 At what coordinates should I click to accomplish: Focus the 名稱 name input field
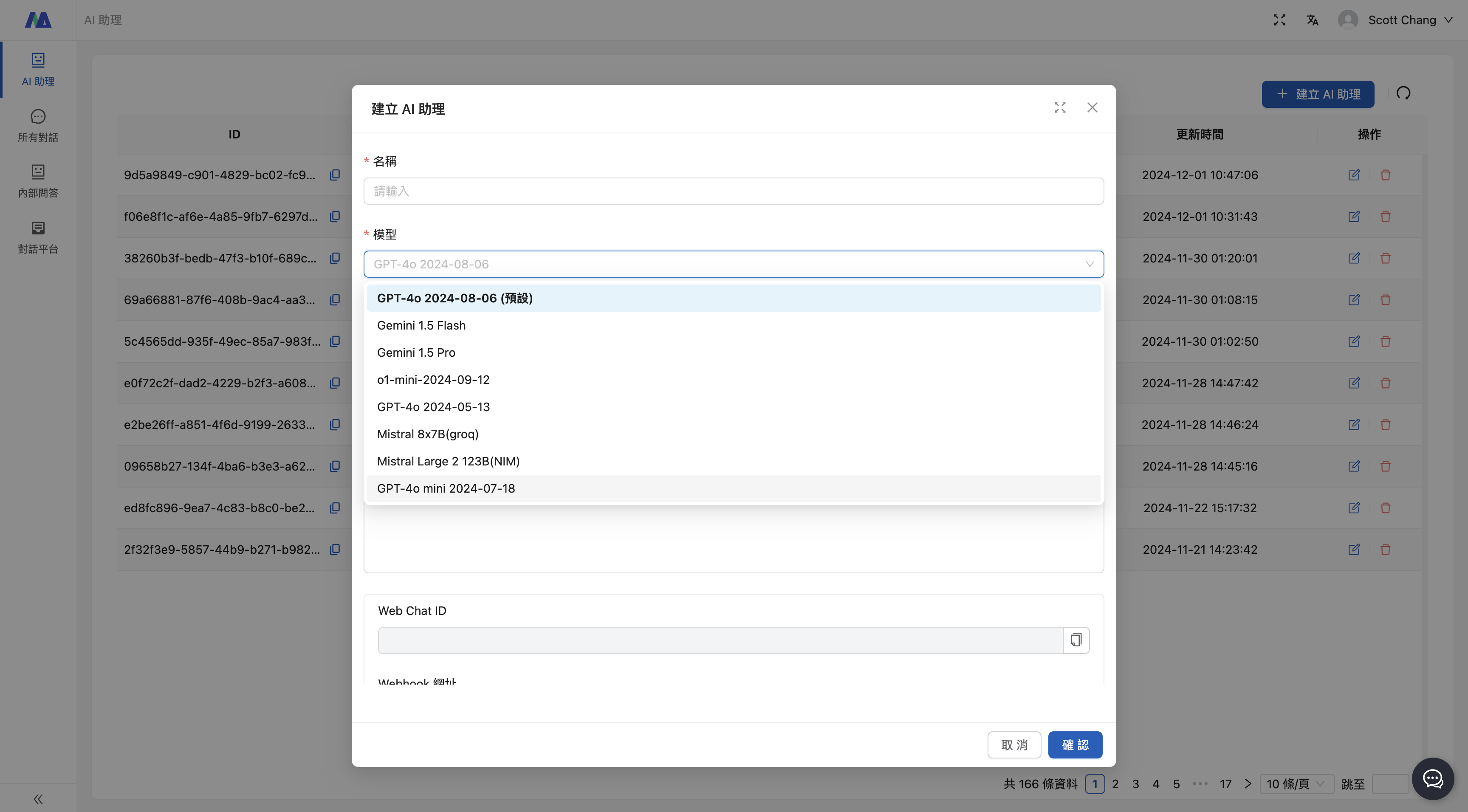(x=733, y=191)
